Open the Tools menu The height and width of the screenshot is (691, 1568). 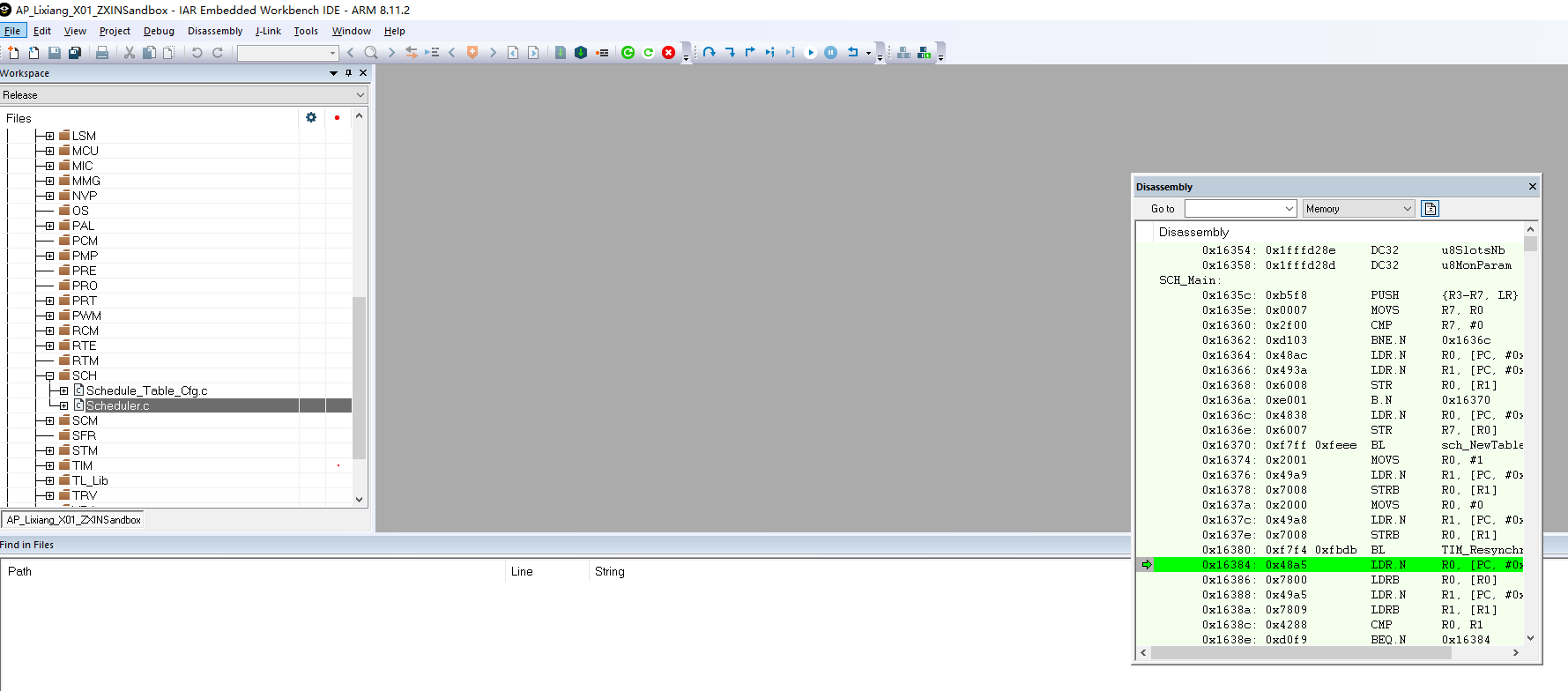click(306, 31)
